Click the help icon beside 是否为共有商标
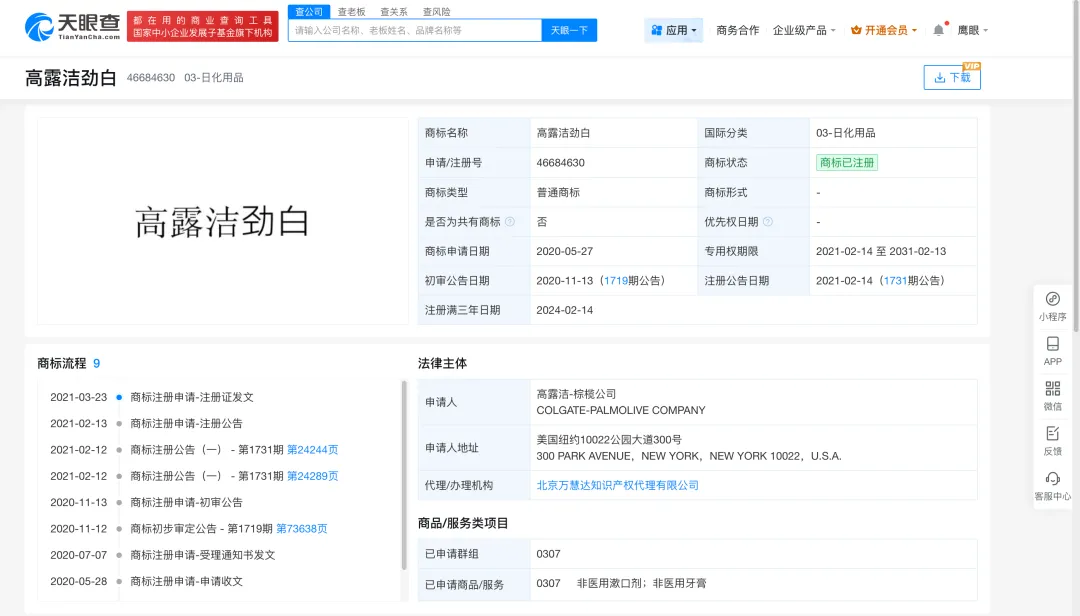Screen dimensions: 1080x616 pyautogui.click(x=510, y=222)
